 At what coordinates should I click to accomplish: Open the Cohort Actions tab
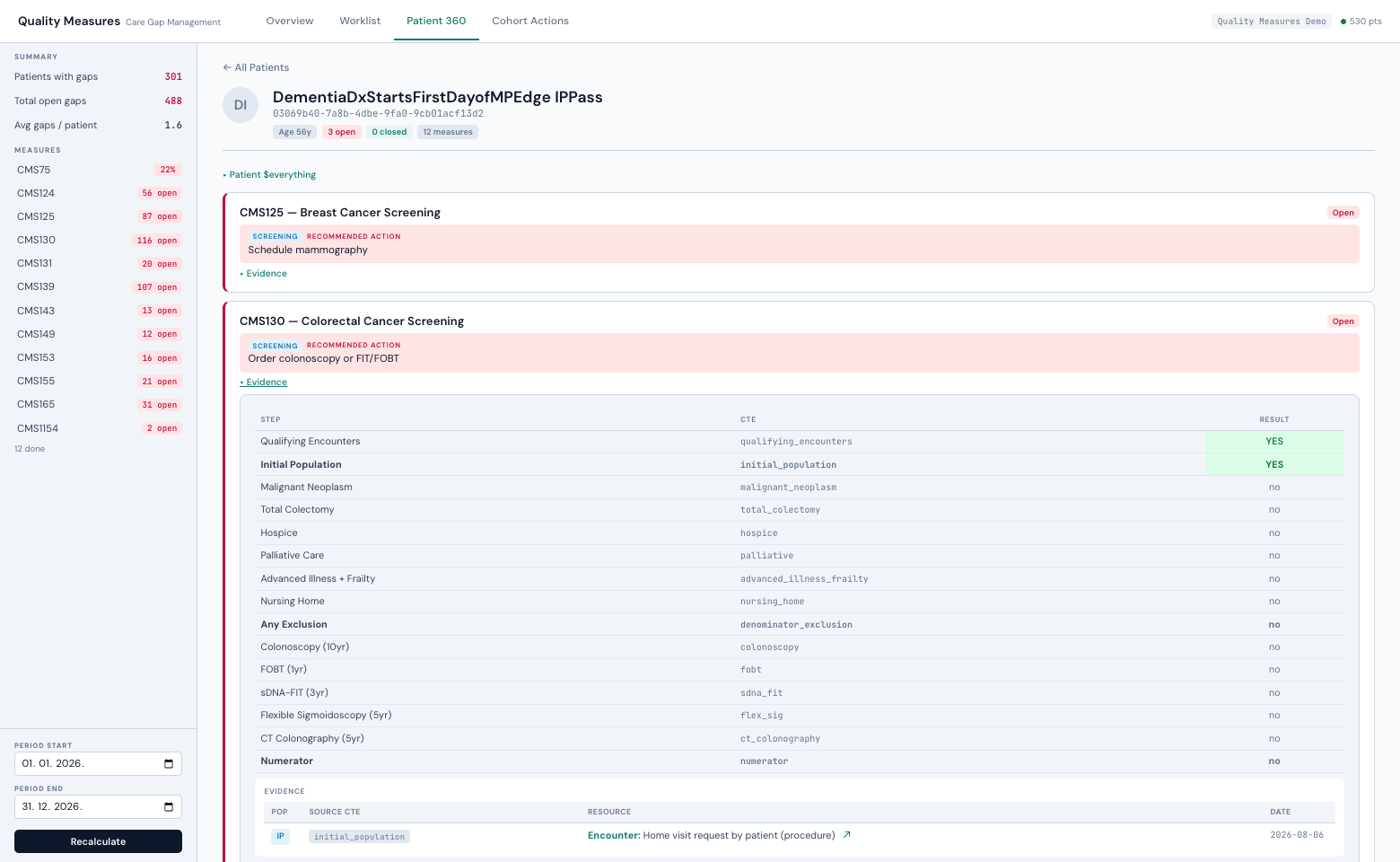530,21
